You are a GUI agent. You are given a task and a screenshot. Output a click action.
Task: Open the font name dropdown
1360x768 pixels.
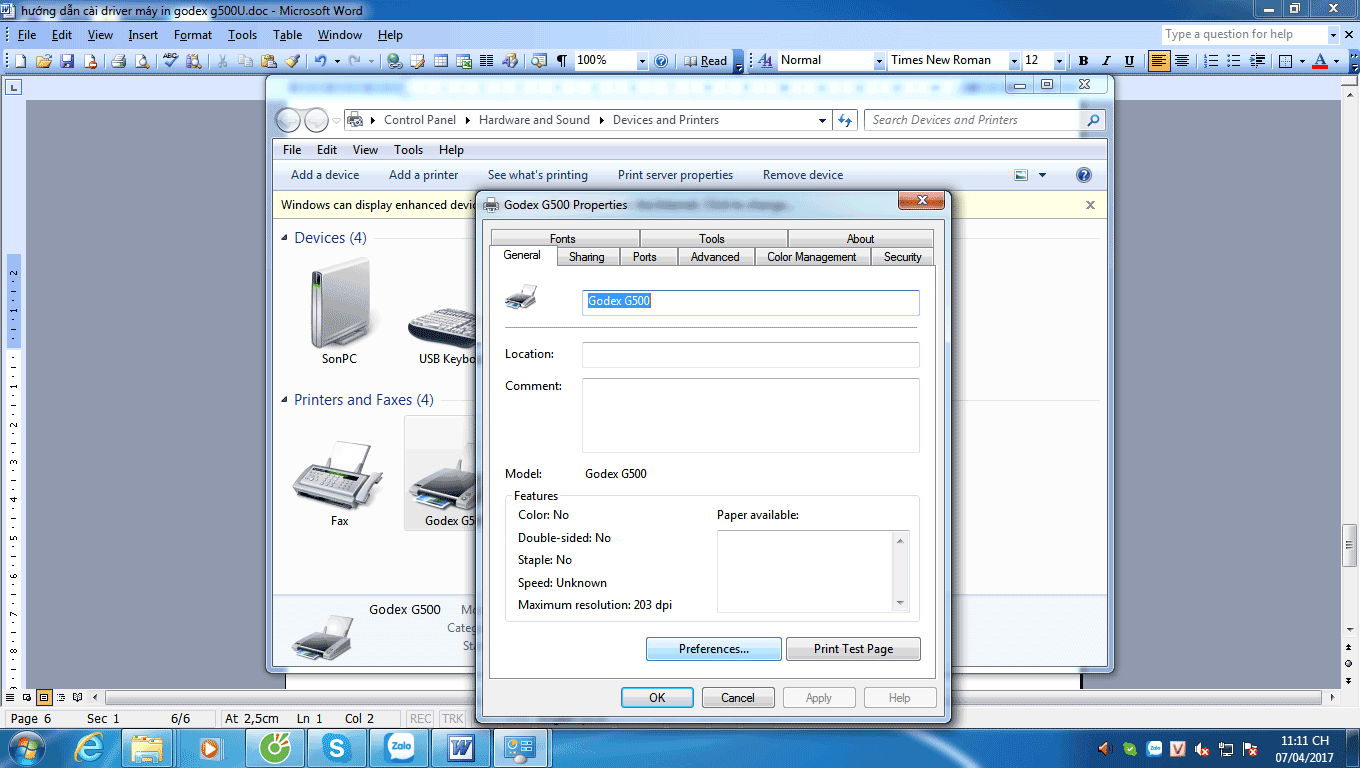click(1014, 61)
